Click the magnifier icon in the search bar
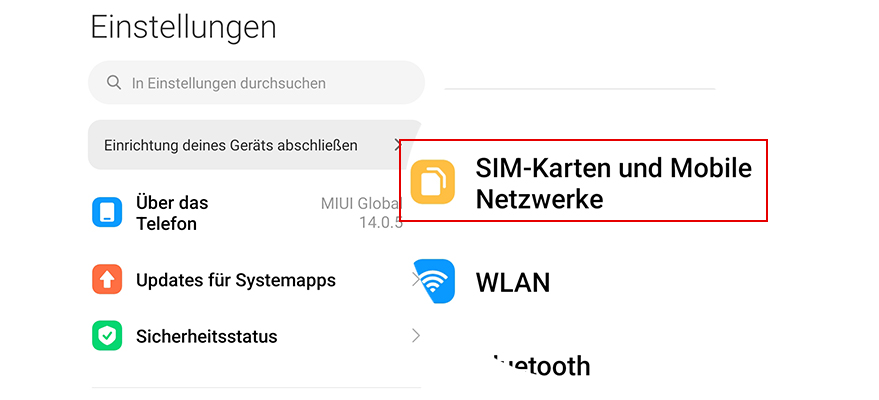This screenshot has width=879, height=400. (114, 83)
